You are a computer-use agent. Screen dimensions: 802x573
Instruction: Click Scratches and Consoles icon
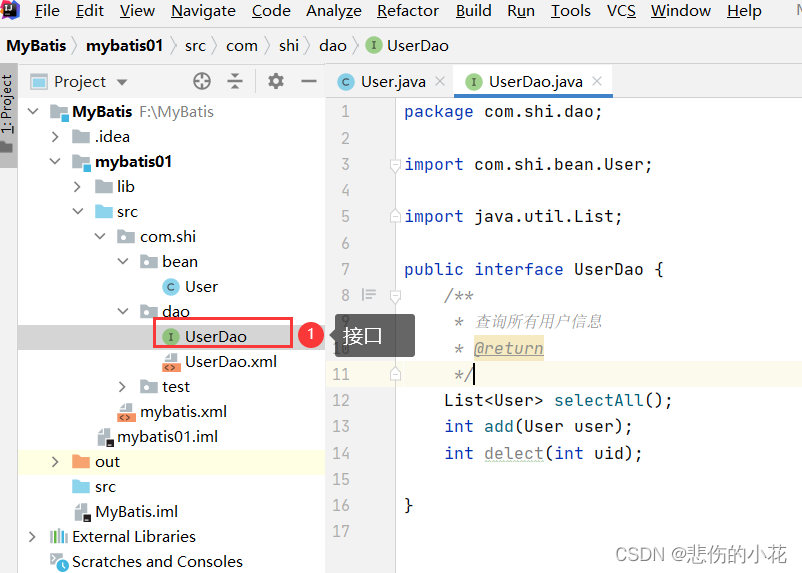pos(59,562)
